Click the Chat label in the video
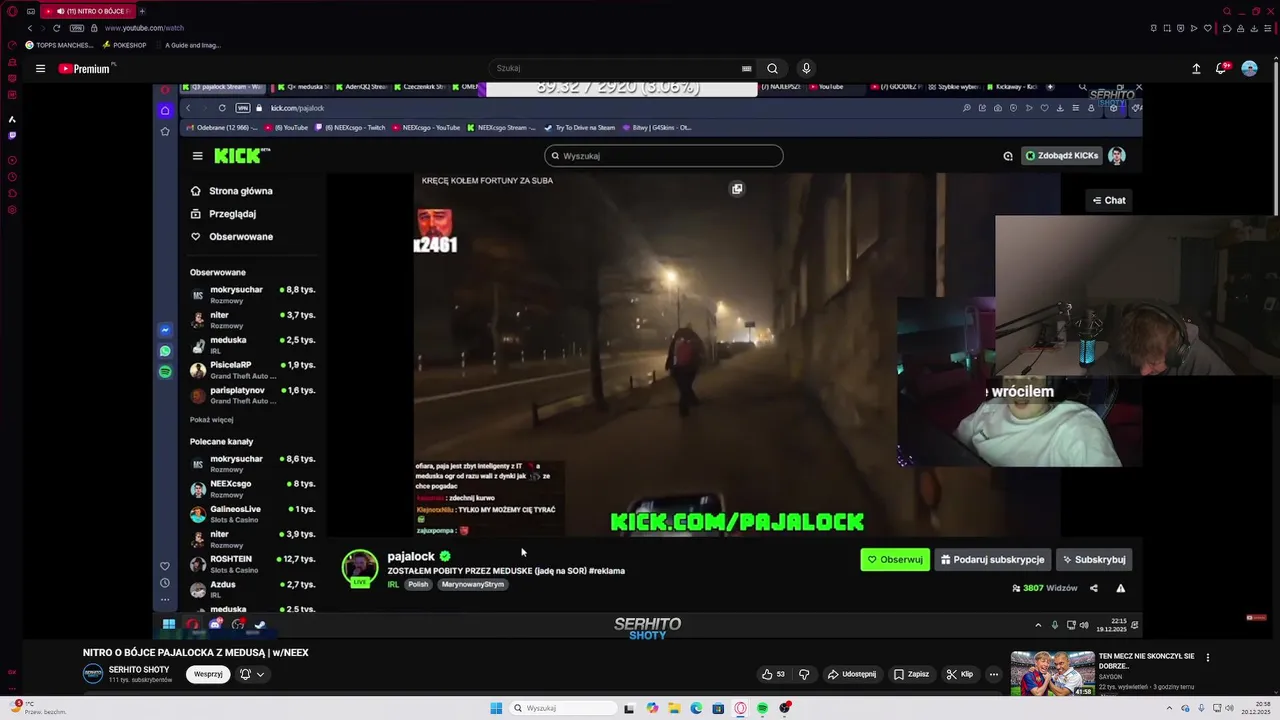 click(1109, 200)
